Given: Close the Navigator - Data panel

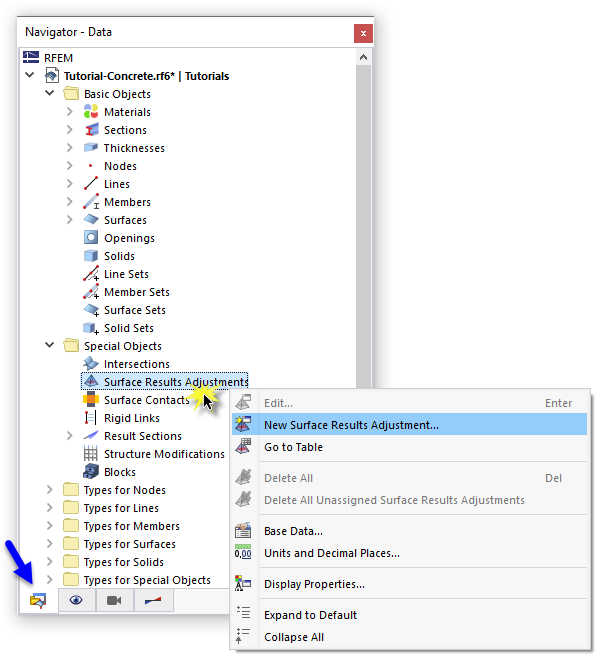Looking at the screenshot, I should tap(363, 33).
